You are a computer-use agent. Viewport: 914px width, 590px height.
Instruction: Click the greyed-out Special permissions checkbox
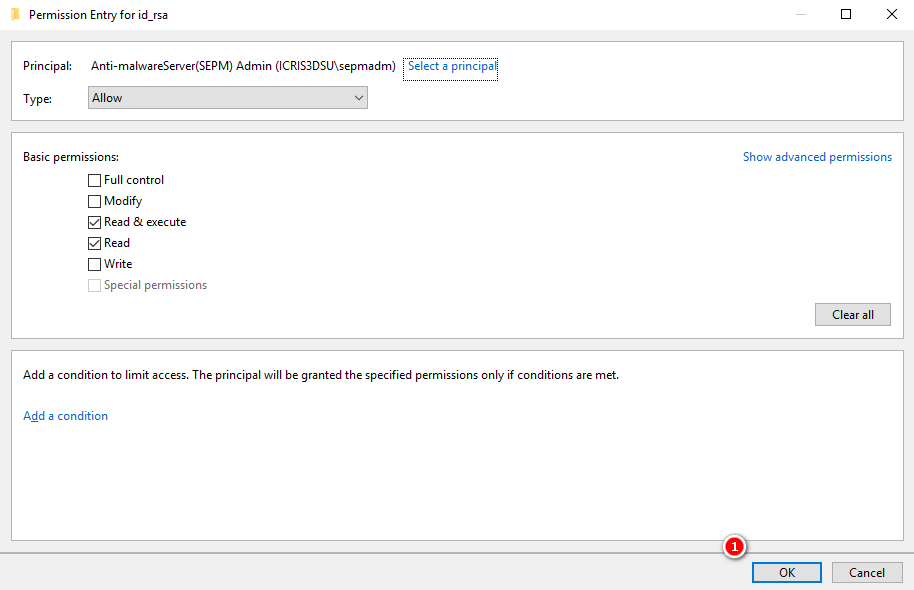tap(95, 286)
